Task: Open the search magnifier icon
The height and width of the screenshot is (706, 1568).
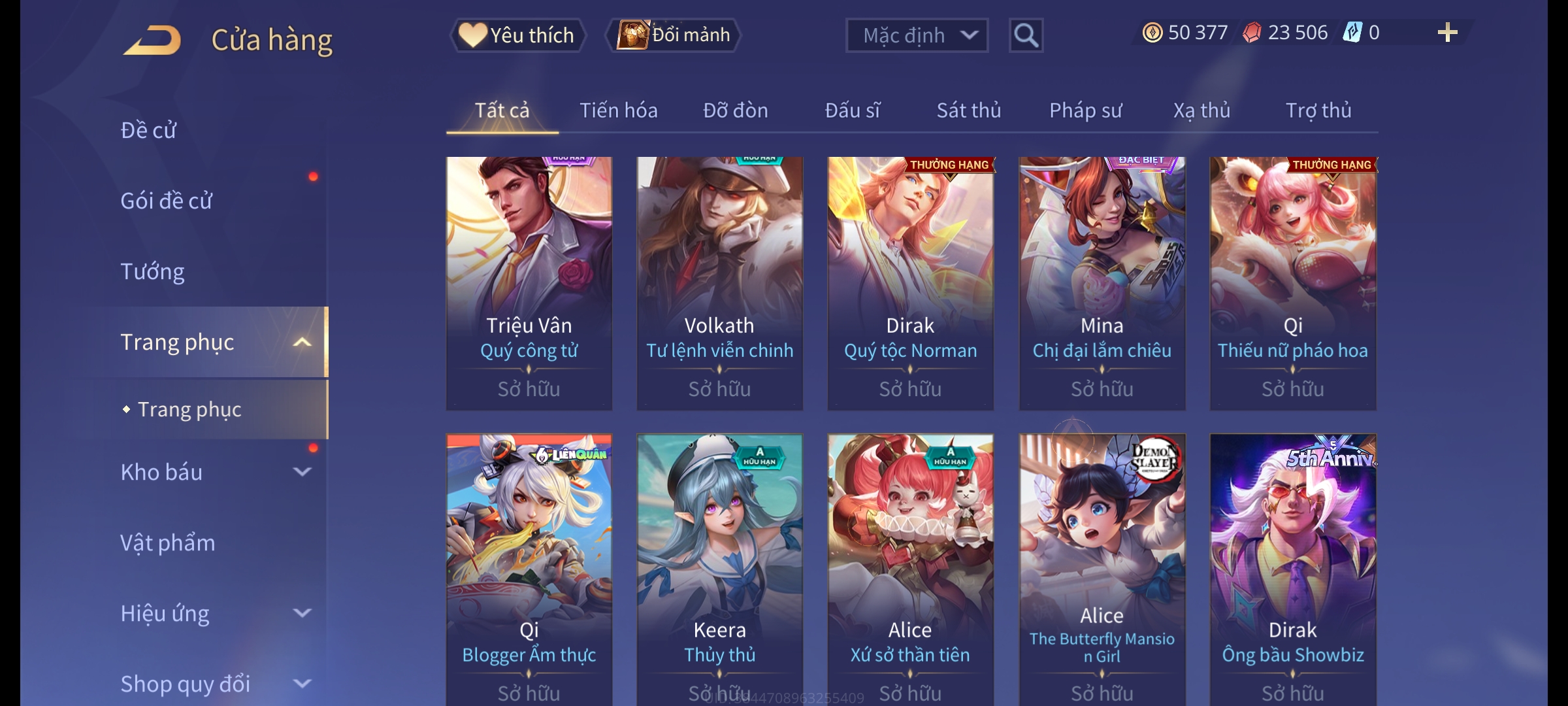Action: (1026, 35)
